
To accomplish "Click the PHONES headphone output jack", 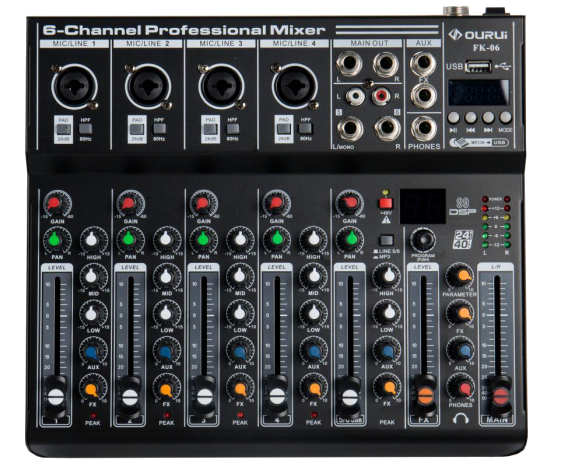I will [424, 128].
